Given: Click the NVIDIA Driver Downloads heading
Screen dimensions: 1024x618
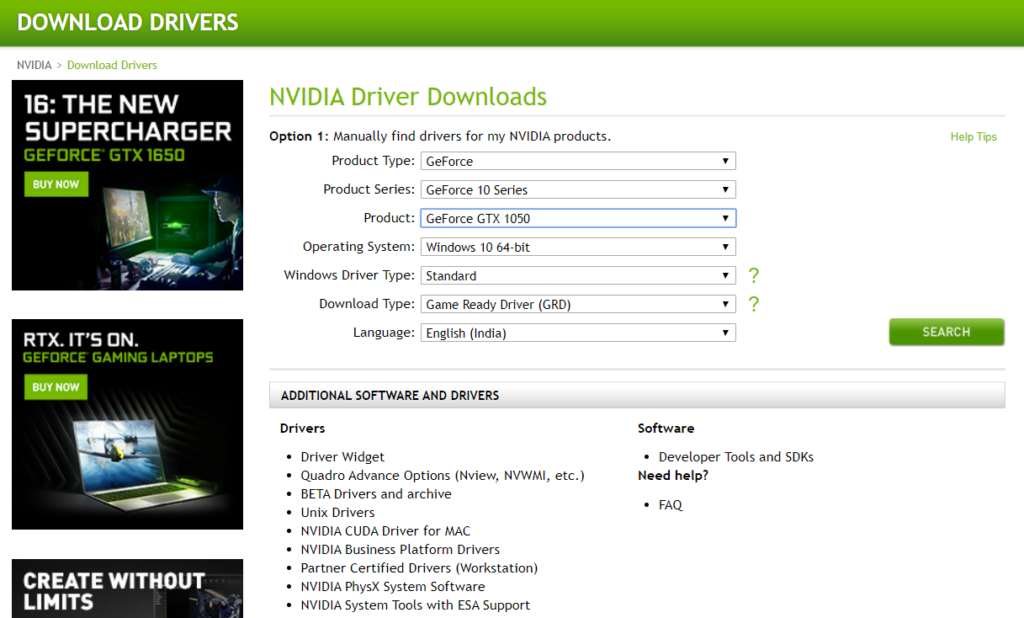Looking at the screenshot, I should [x=408, y=97].
